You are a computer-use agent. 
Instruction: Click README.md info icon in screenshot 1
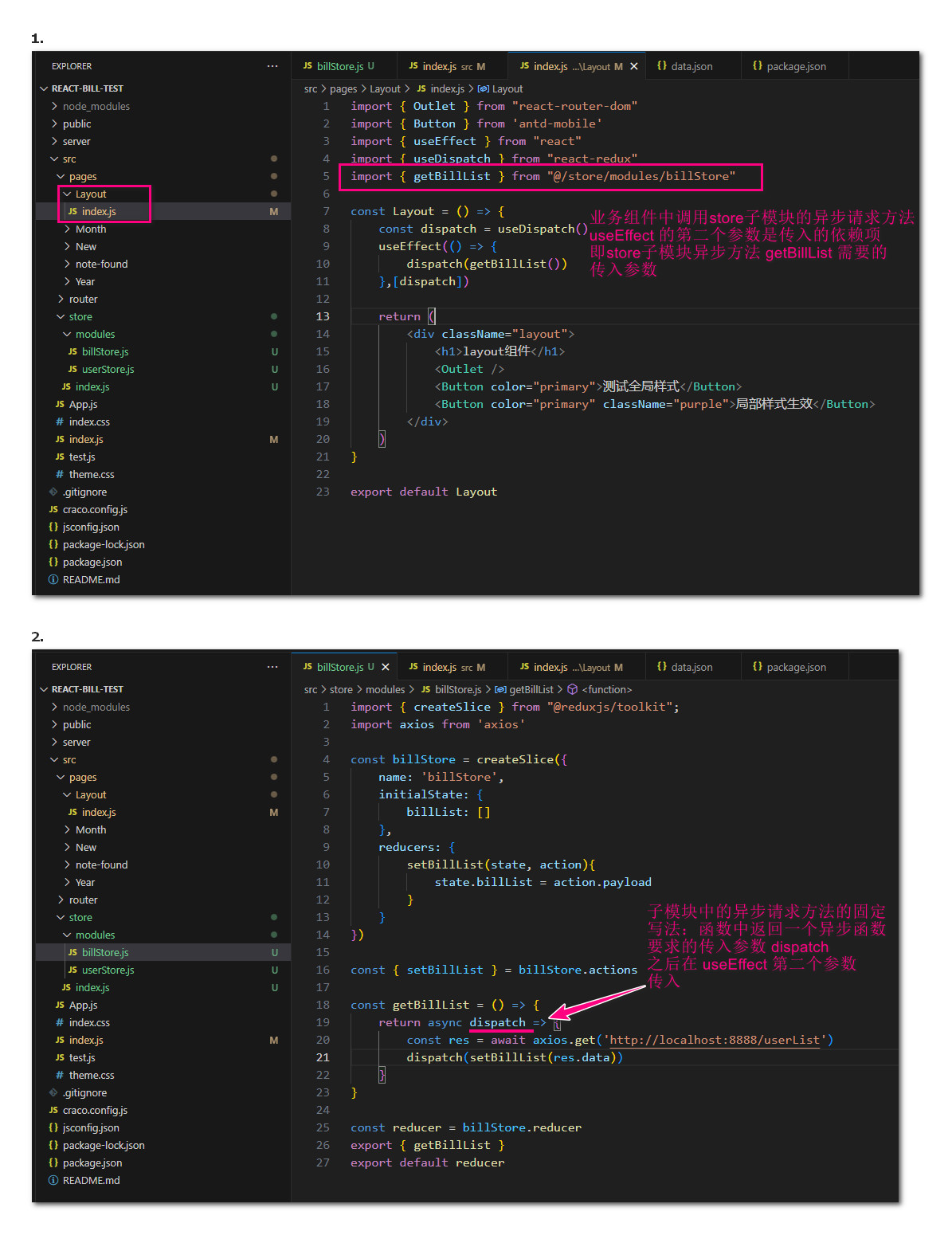click(x=53, y=579)
